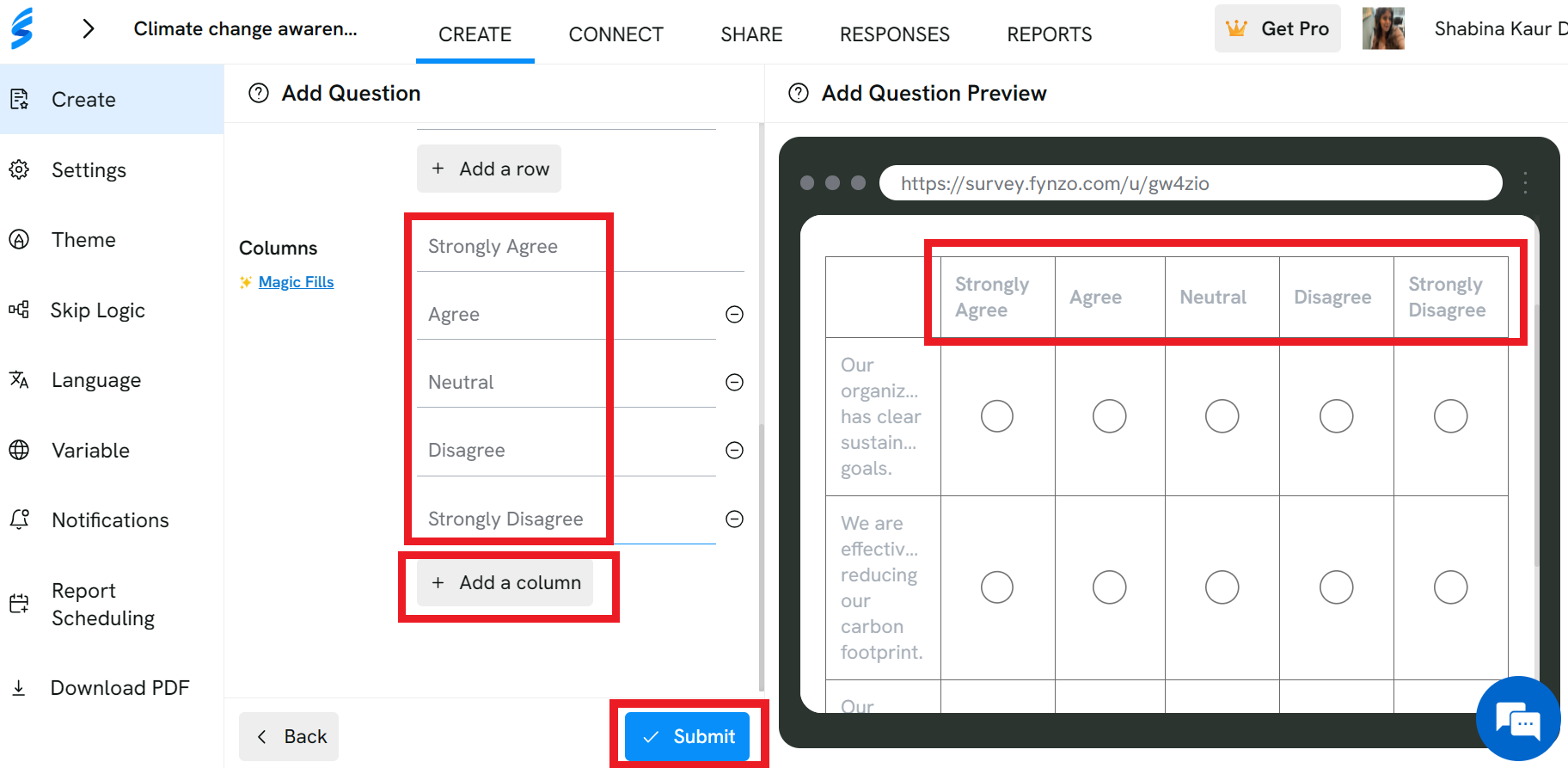Viewport: 1568px width, 768px height.
Task: Switch to the RESPONSES tab
Action: (895, 34)
